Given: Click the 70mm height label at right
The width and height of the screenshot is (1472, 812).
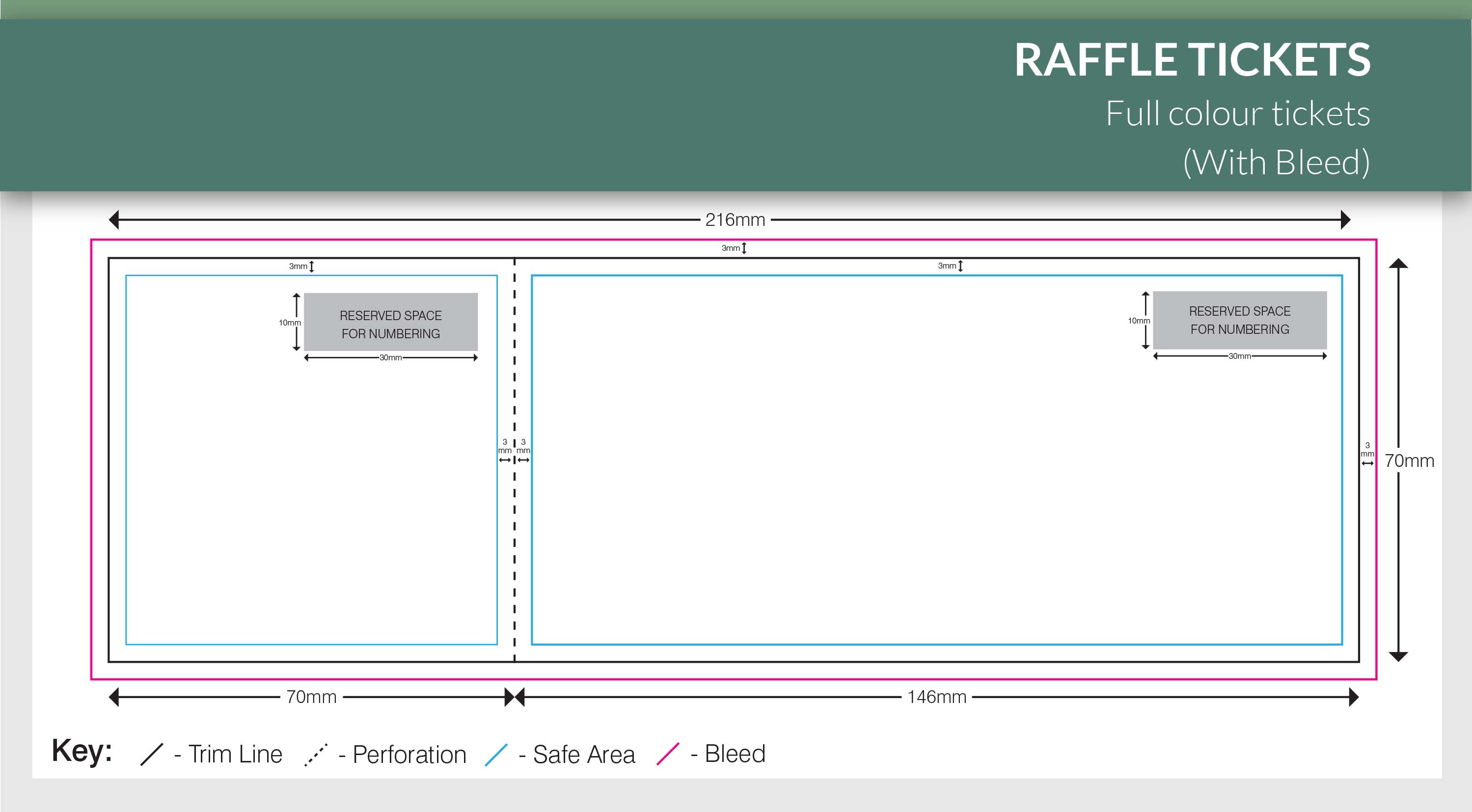Looking at the screenshot, I should tap(1409, 460).
